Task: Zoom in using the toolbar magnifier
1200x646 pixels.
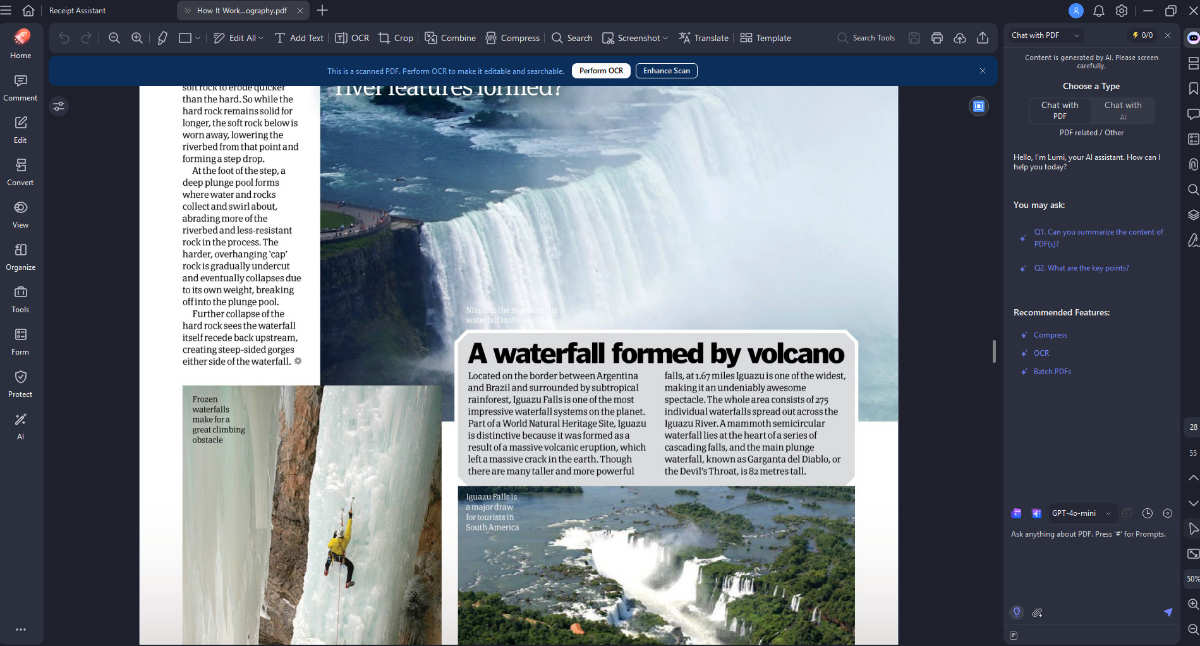Action: point(137,38)
